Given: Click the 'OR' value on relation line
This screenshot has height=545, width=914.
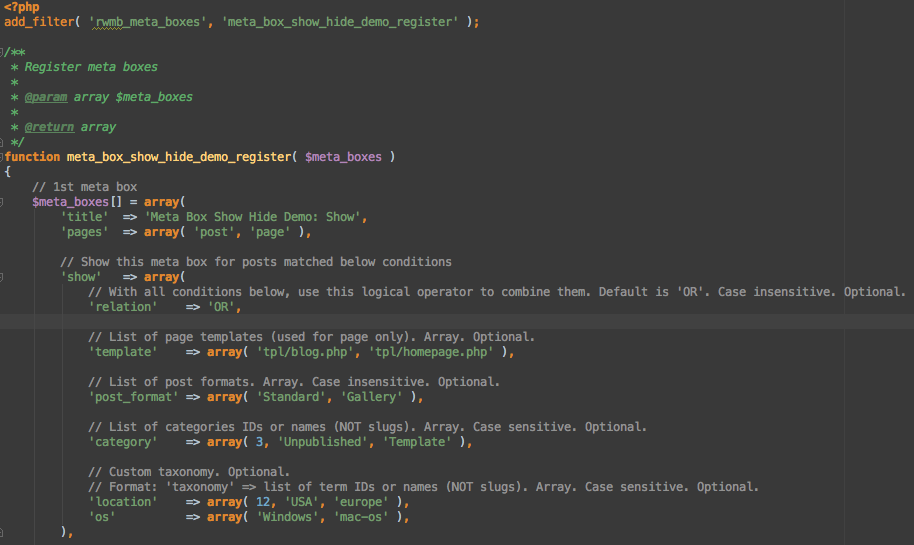Looking at the screenshot, I should pos(221,307).
